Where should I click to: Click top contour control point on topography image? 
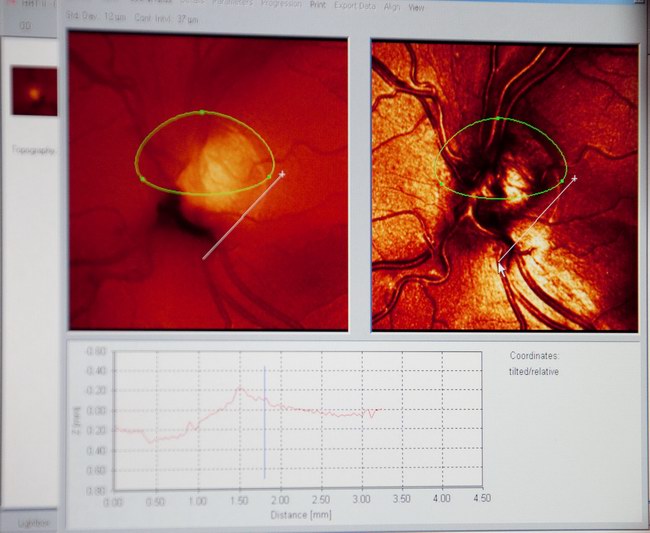[203, 112]
